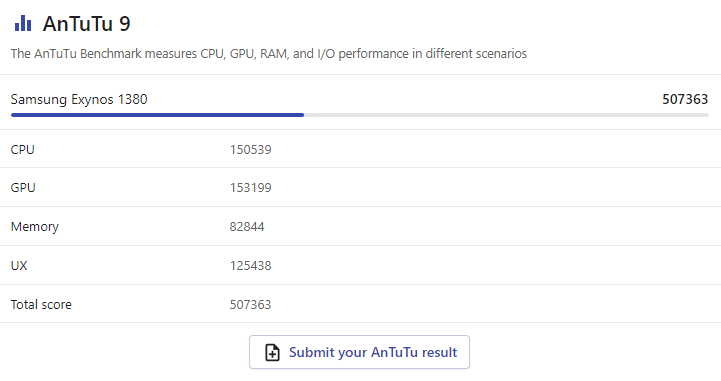Click the blue Exynos 1380 score progress bar
Screen dimensions: 721x381
(x=157, y=115)
